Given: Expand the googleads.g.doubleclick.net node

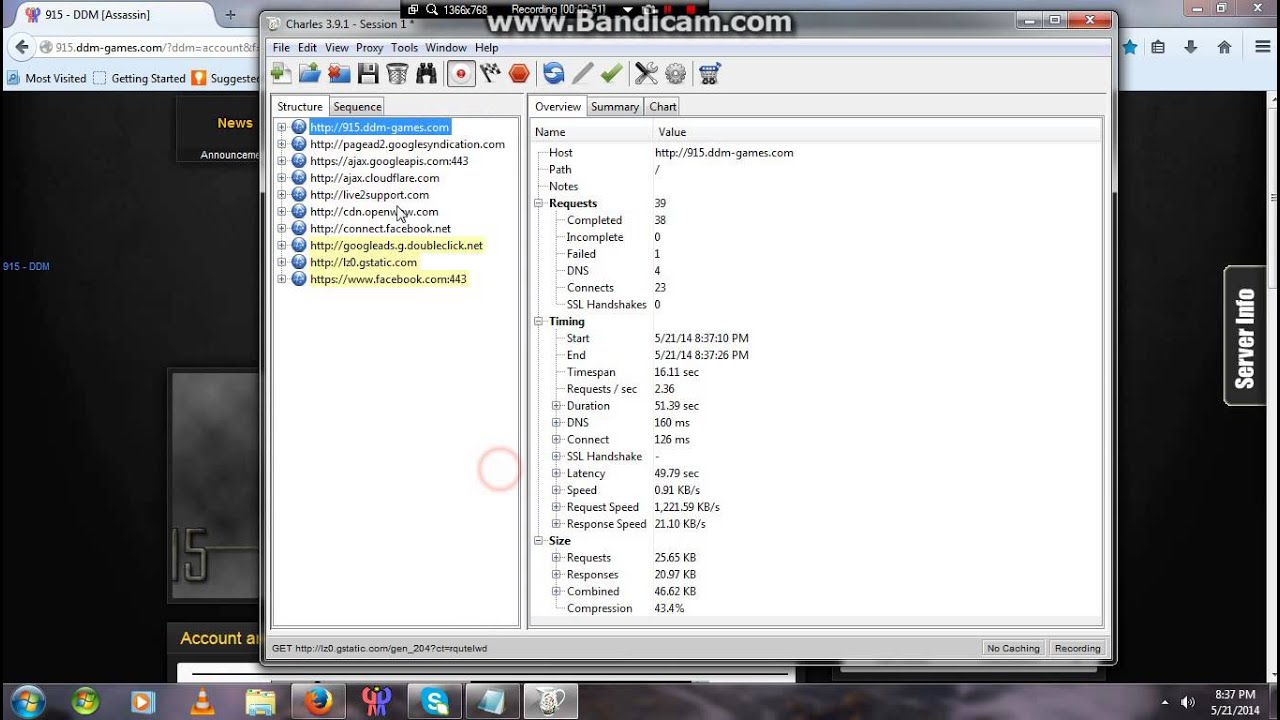Looking at the screenshot, I should pos(282,245).
